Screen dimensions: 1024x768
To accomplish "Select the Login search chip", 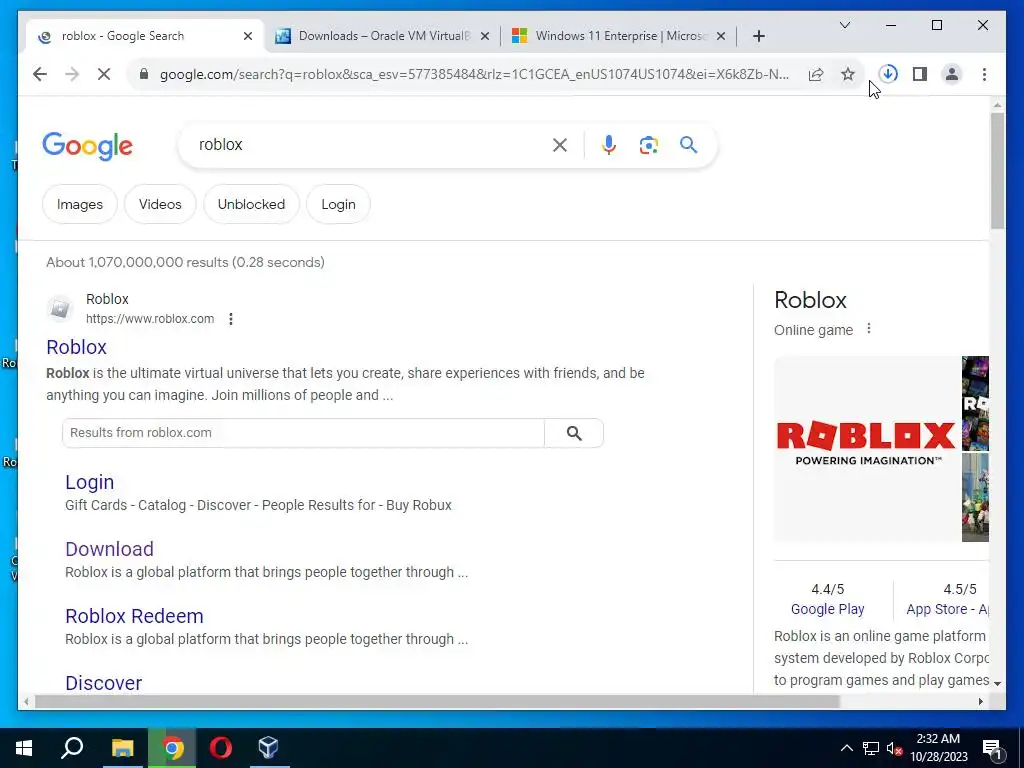I will (338, 204).
